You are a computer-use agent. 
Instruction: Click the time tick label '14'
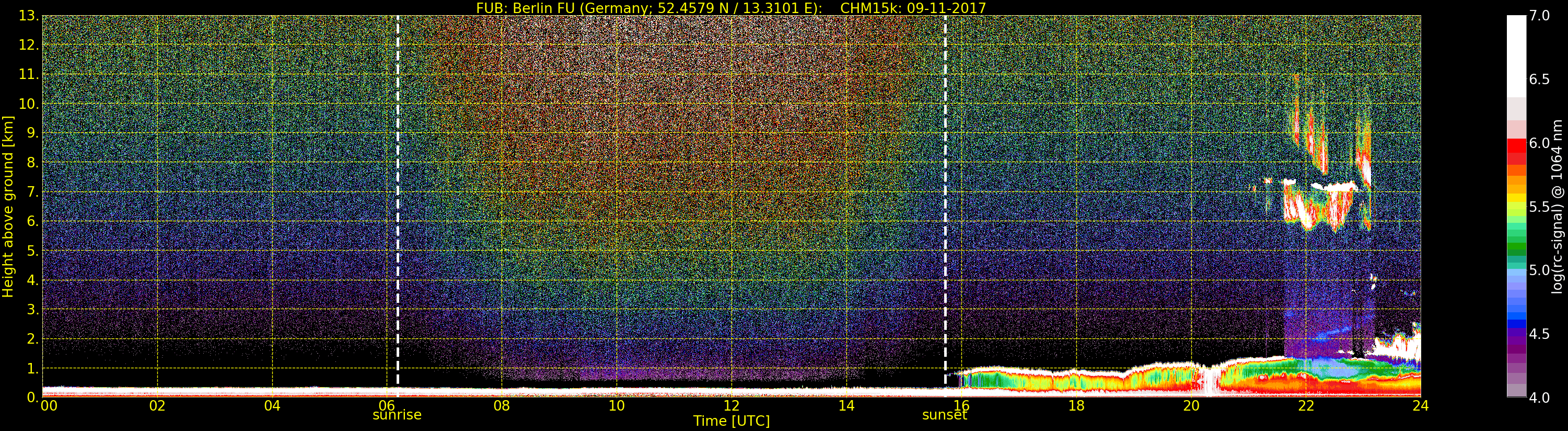(846, 406)
